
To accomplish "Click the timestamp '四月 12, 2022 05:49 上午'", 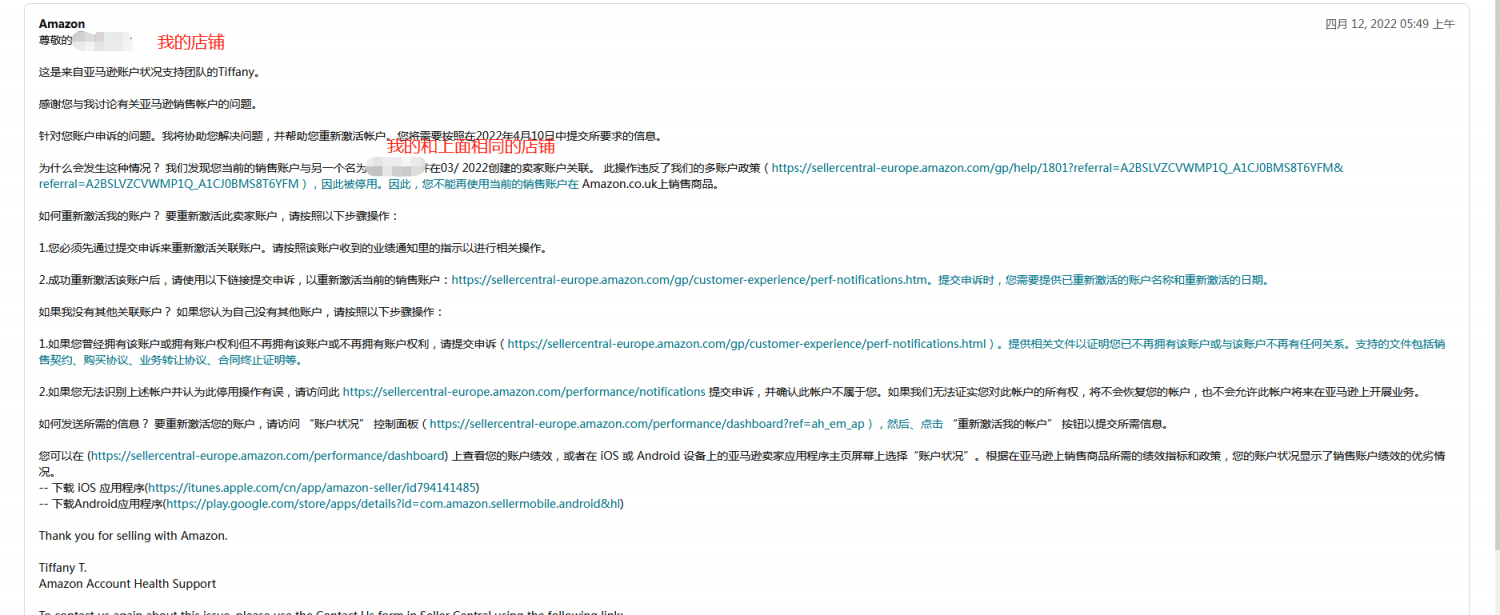I will coord(1390,24).
